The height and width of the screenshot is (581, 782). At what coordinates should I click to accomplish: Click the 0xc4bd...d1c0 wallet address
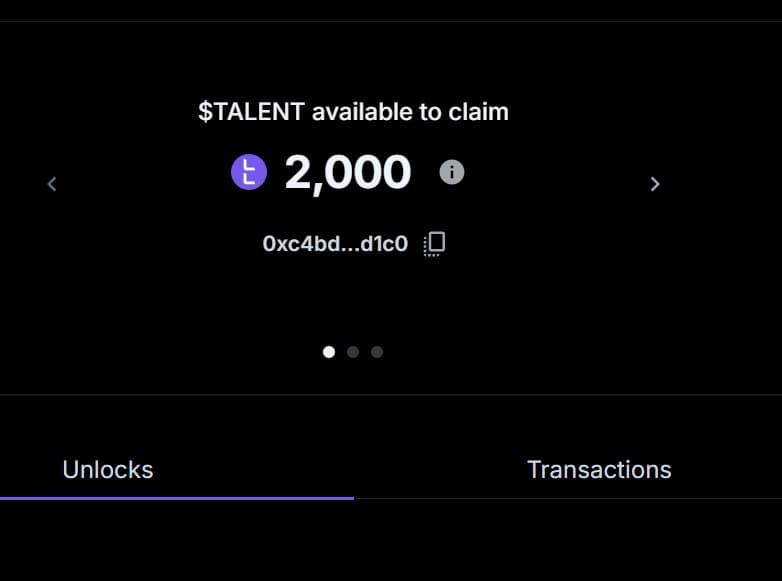point(335,243)
